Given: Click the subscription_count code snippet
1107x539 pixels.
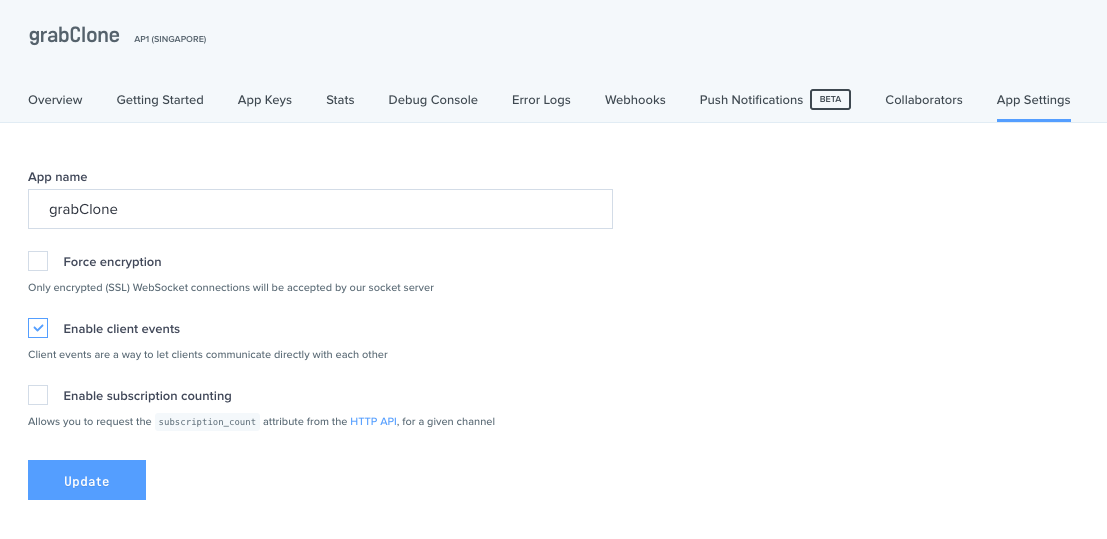Looking at the screenshot, I should [x=207, y=422].
